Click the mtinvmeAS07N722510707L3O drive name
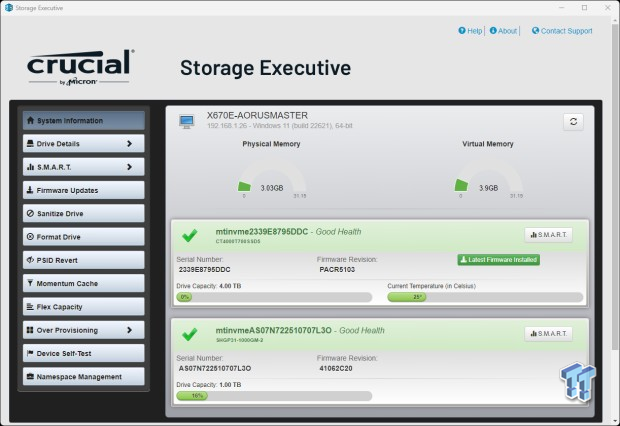 click(274, 331)
